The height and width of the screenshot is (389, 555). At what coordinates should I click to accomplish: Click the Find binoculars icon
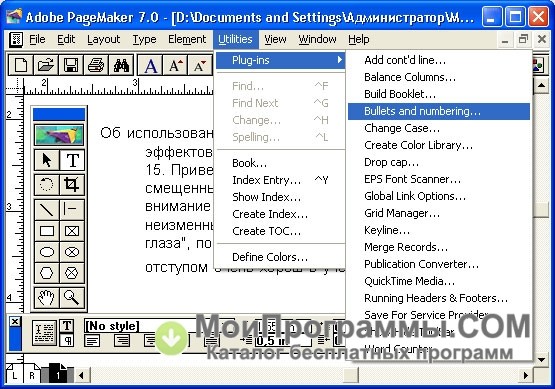[x=121, y=65]
